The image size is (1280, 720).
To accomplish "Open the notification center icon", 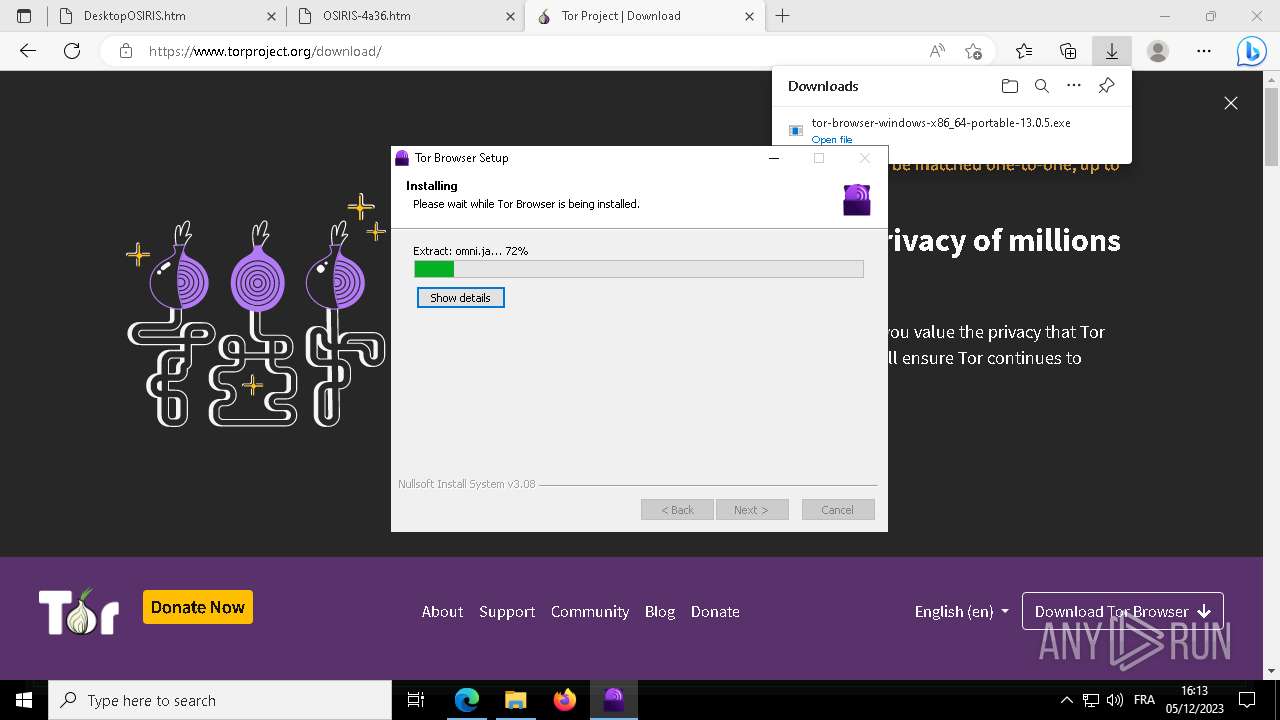I will tap(1247, 700).
